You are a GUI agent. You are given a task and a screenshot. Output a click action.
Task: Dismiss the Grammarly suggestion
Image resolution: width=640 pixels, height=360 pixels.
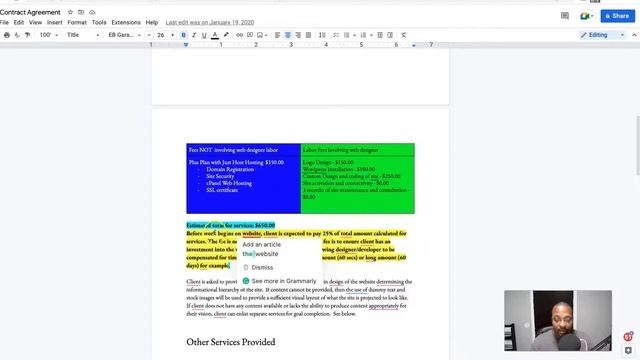258,267
